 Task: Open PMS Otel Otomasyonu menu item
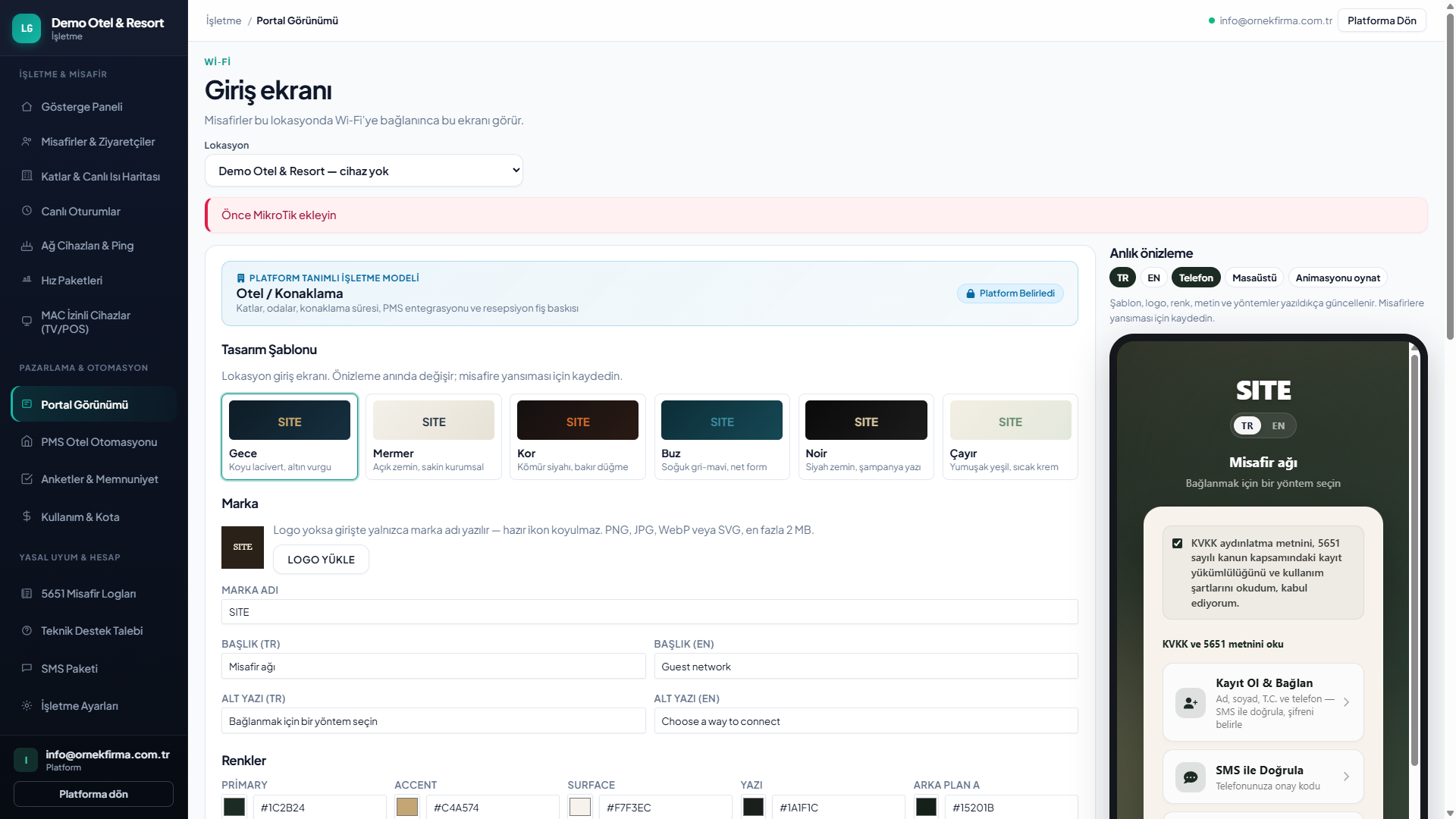[x=94, y=441]
